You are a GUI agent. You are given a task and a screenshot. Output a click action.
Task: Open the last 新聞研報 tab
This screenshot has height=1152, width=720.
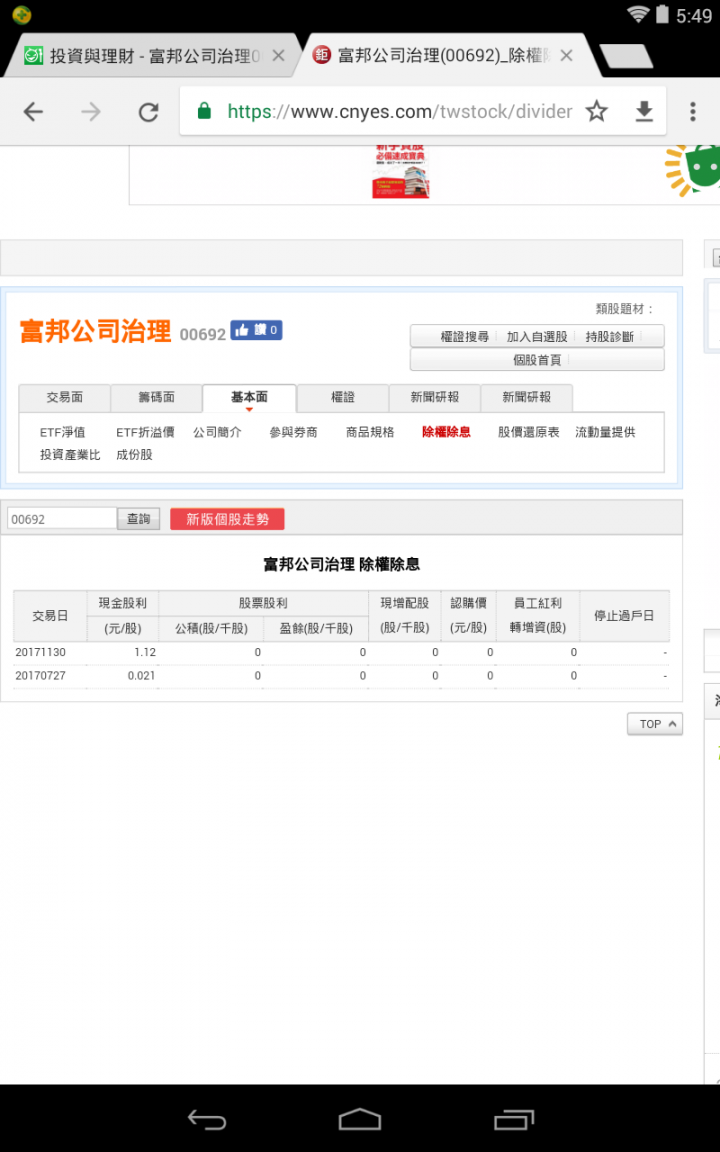tap(527, 397)
